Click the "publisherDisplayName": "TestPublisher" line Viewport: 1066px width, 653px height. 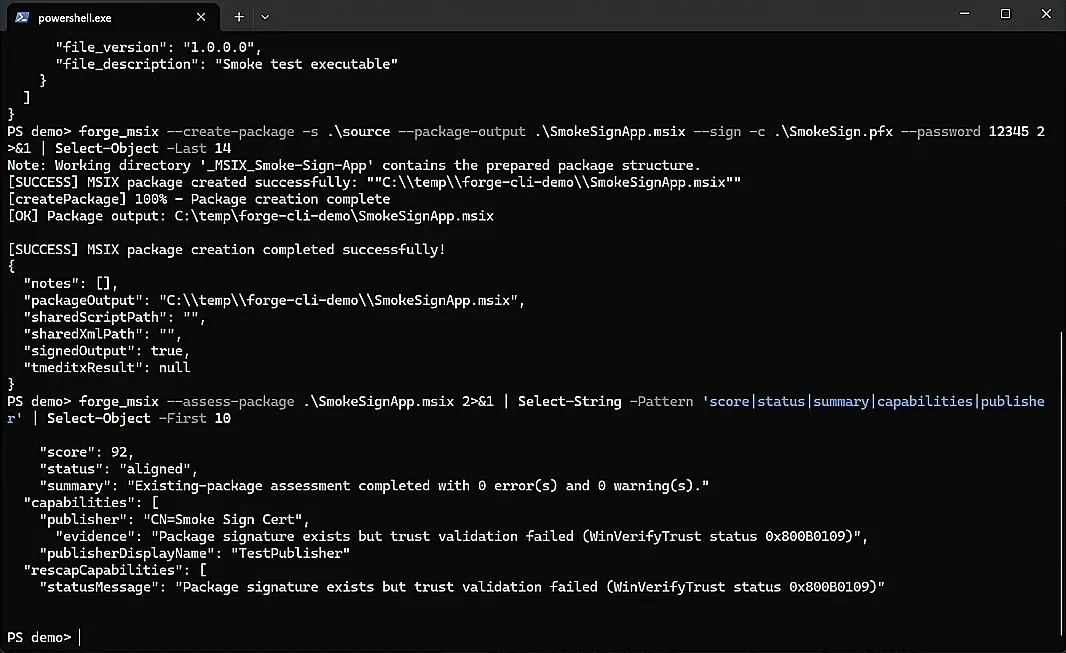point(194,553)
